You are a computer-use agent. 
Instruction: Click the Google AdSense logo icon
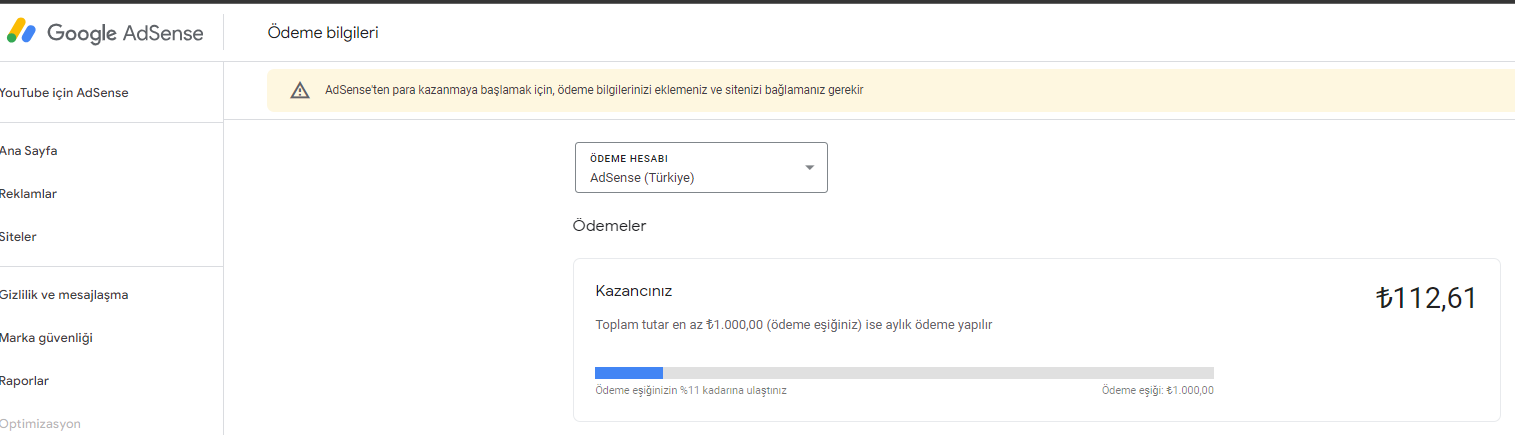[x=22, y=32]
